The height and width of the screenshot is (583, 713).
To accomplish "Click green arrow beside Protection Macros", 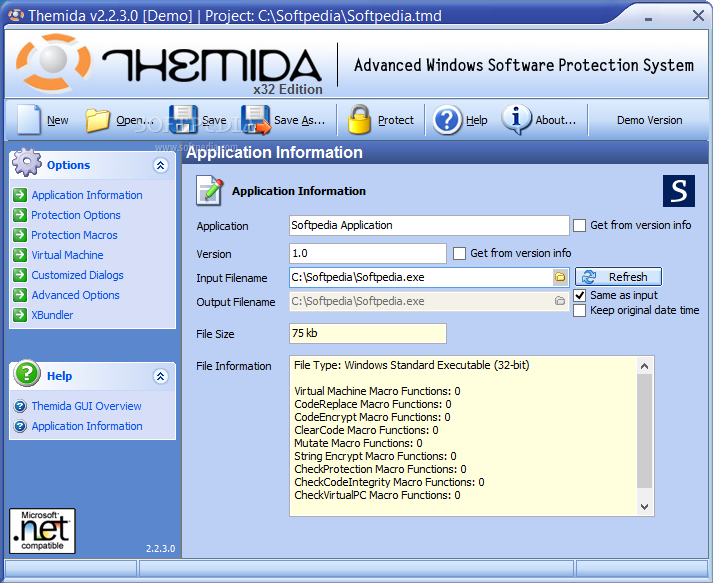I will coord(20,235).
